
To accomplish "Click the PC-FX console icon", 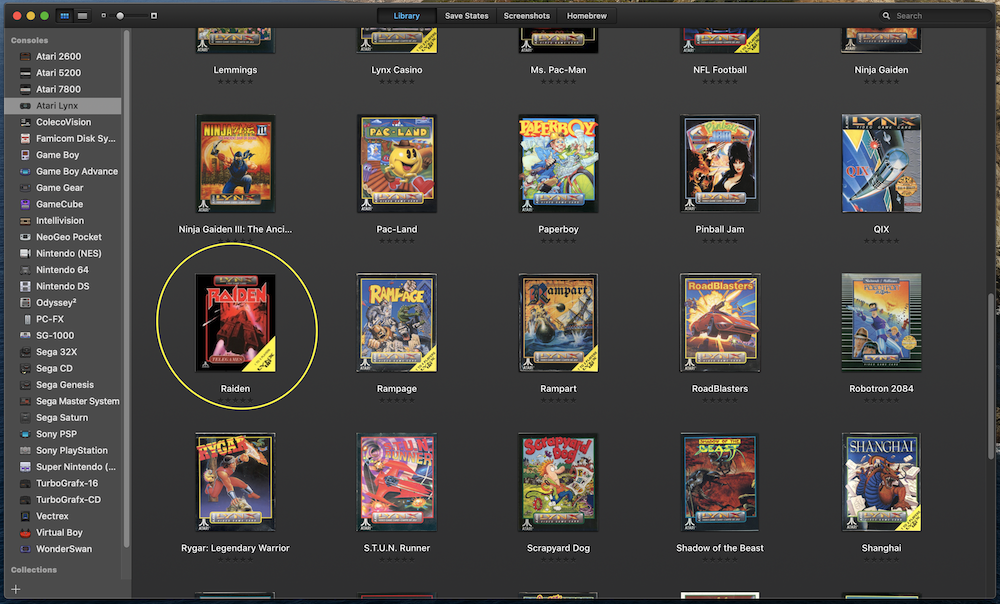I will click(26, 319).
